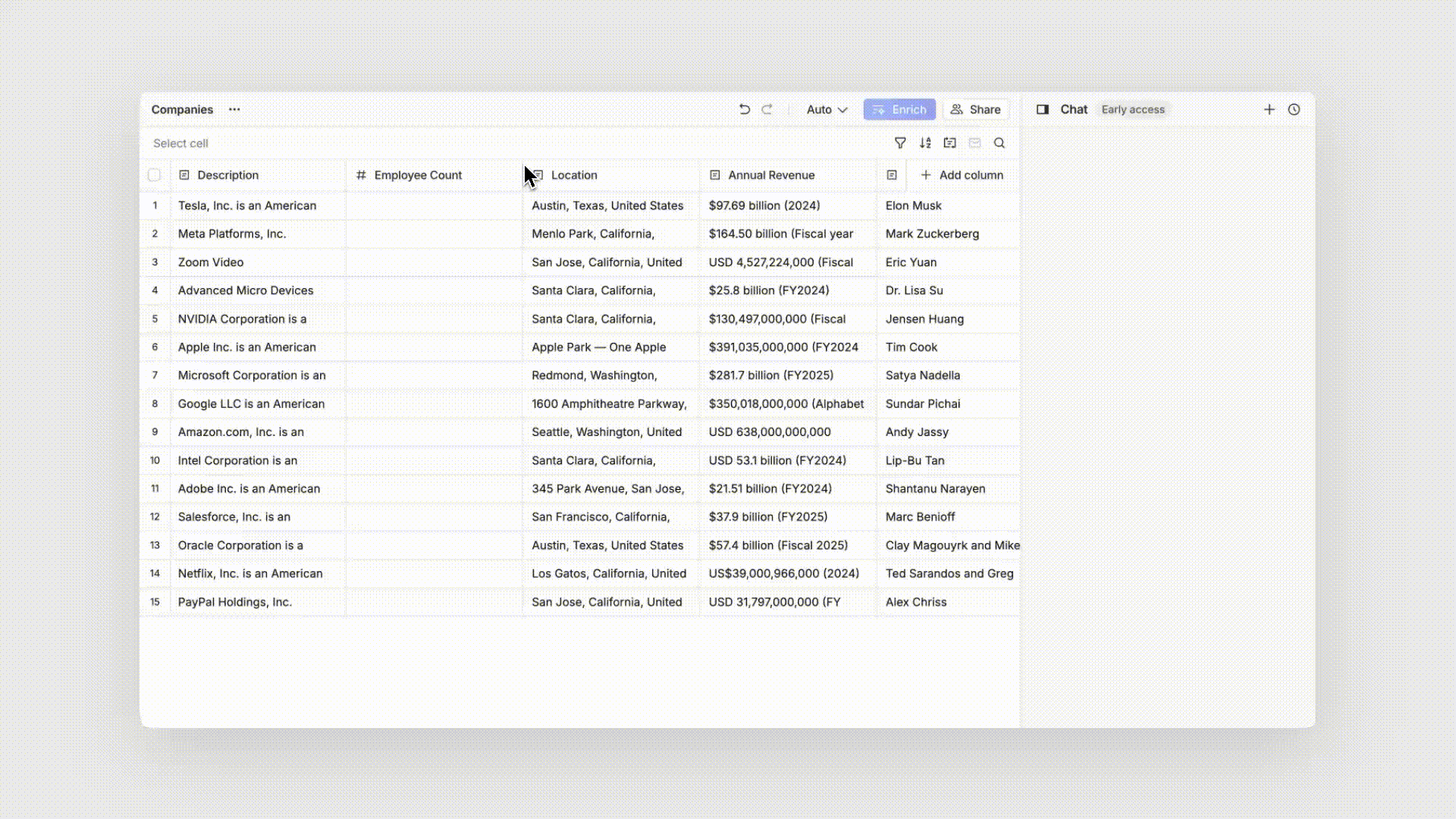
Task: Check the row selector for Tesla row
Action: (x=154, y=206)
